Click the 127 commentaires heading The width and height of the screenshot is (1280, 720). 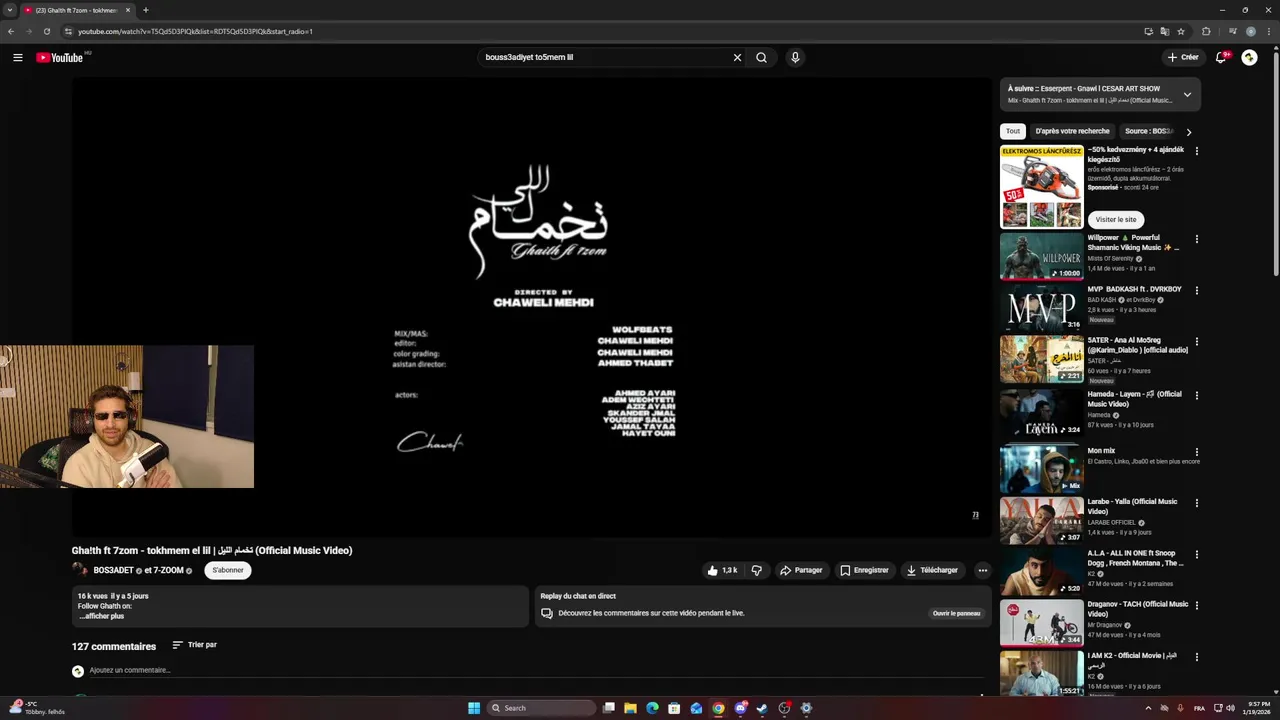click(x=114, y=647)
